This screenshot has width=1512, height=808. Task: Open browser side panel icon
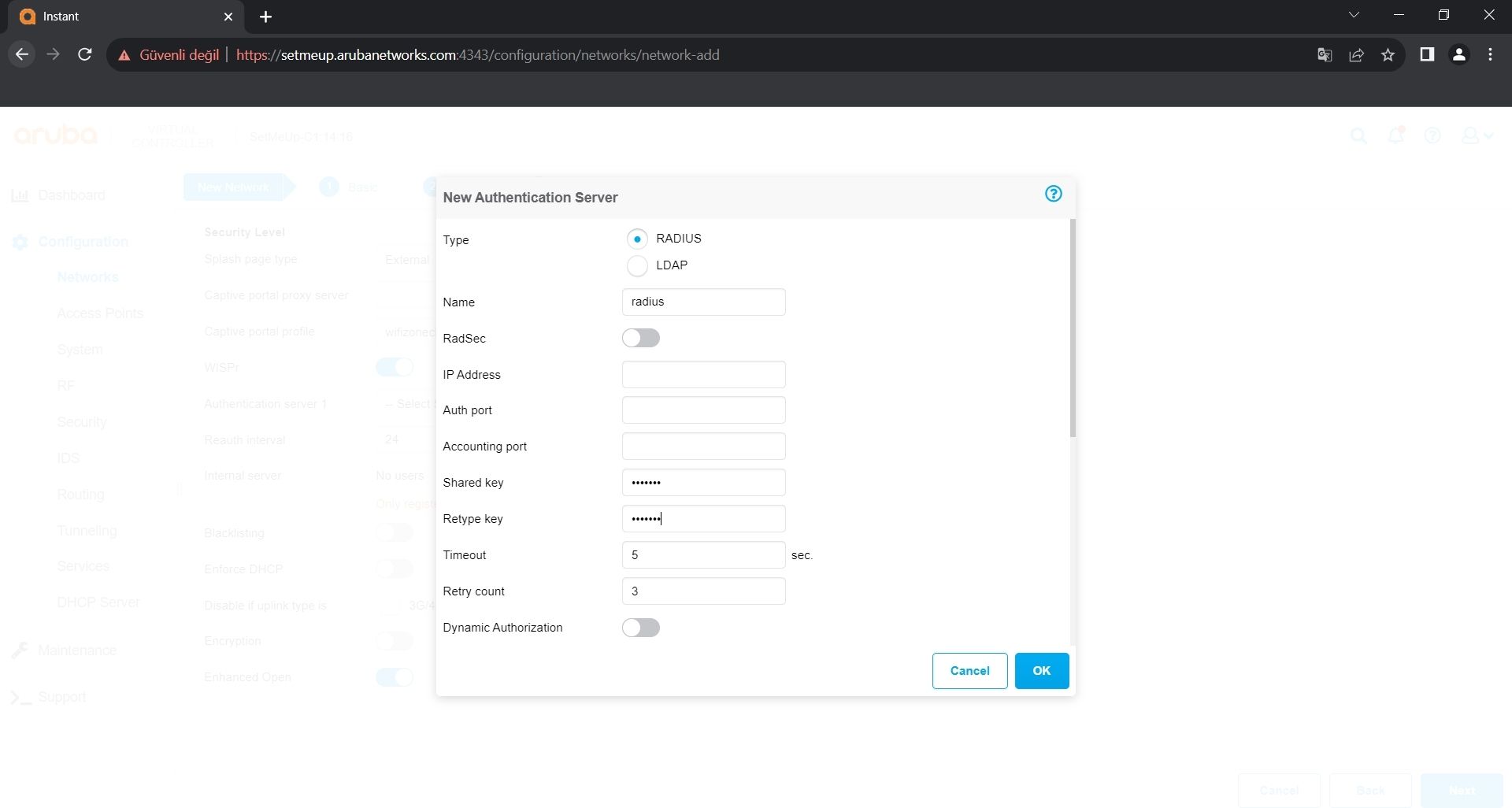tap(1427, 55)
